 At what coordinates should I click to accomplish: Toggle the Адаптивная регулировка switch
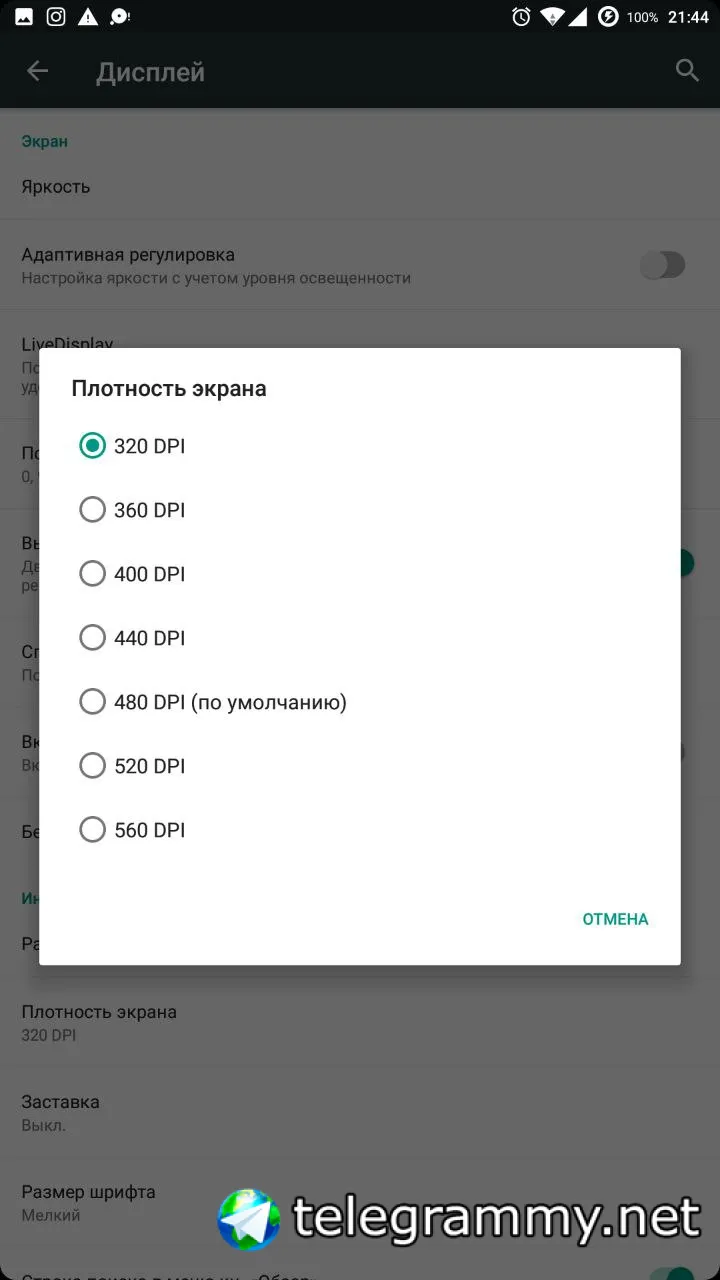[x=663, y=265]
